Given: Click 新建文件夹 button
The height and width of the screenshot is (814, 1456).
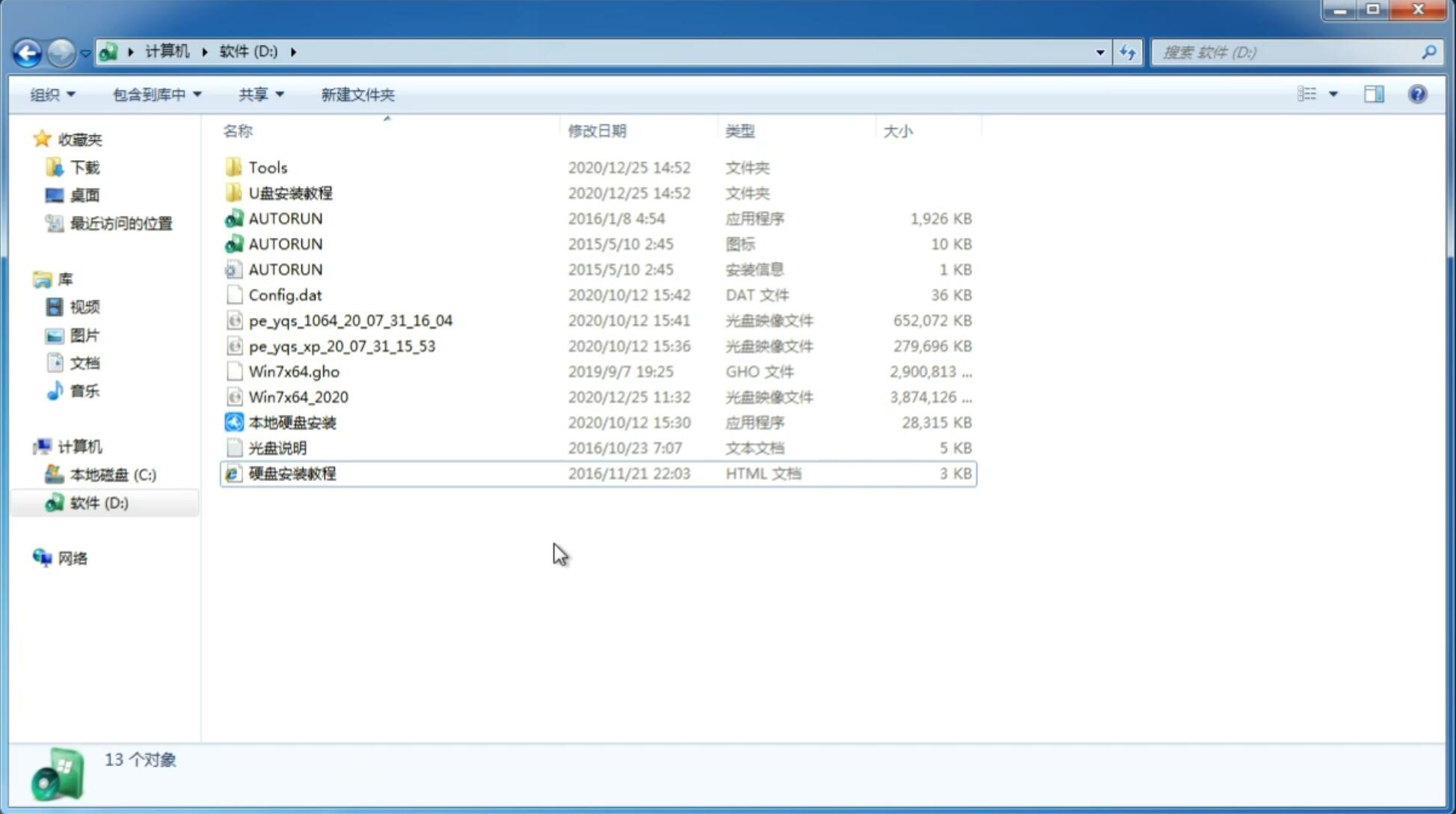Looking at the screenshot, I should [x=358, y=94].
